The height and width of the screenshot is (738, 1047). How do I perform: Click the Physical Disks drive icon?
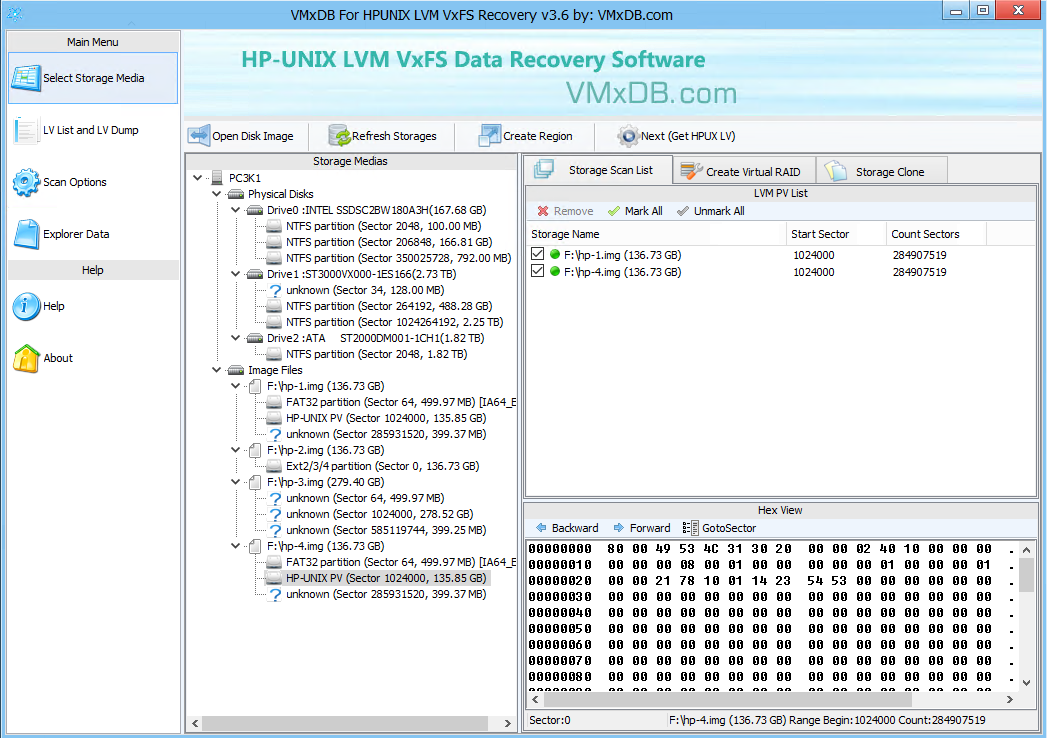click(x=236, y=194)
